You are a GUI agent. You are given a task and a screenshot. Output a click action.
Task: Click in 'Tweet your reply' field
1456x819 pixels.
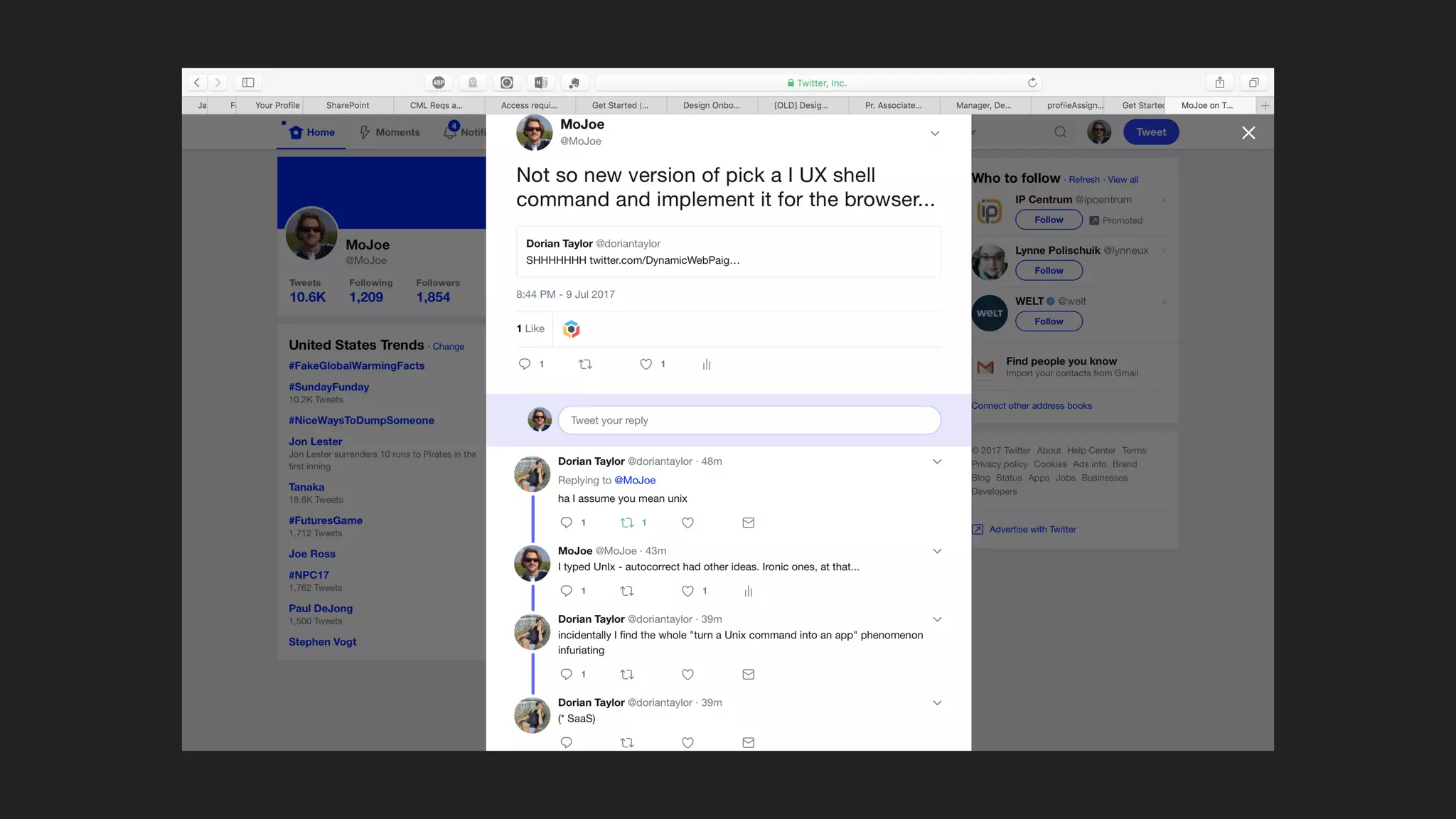[749, 420]
